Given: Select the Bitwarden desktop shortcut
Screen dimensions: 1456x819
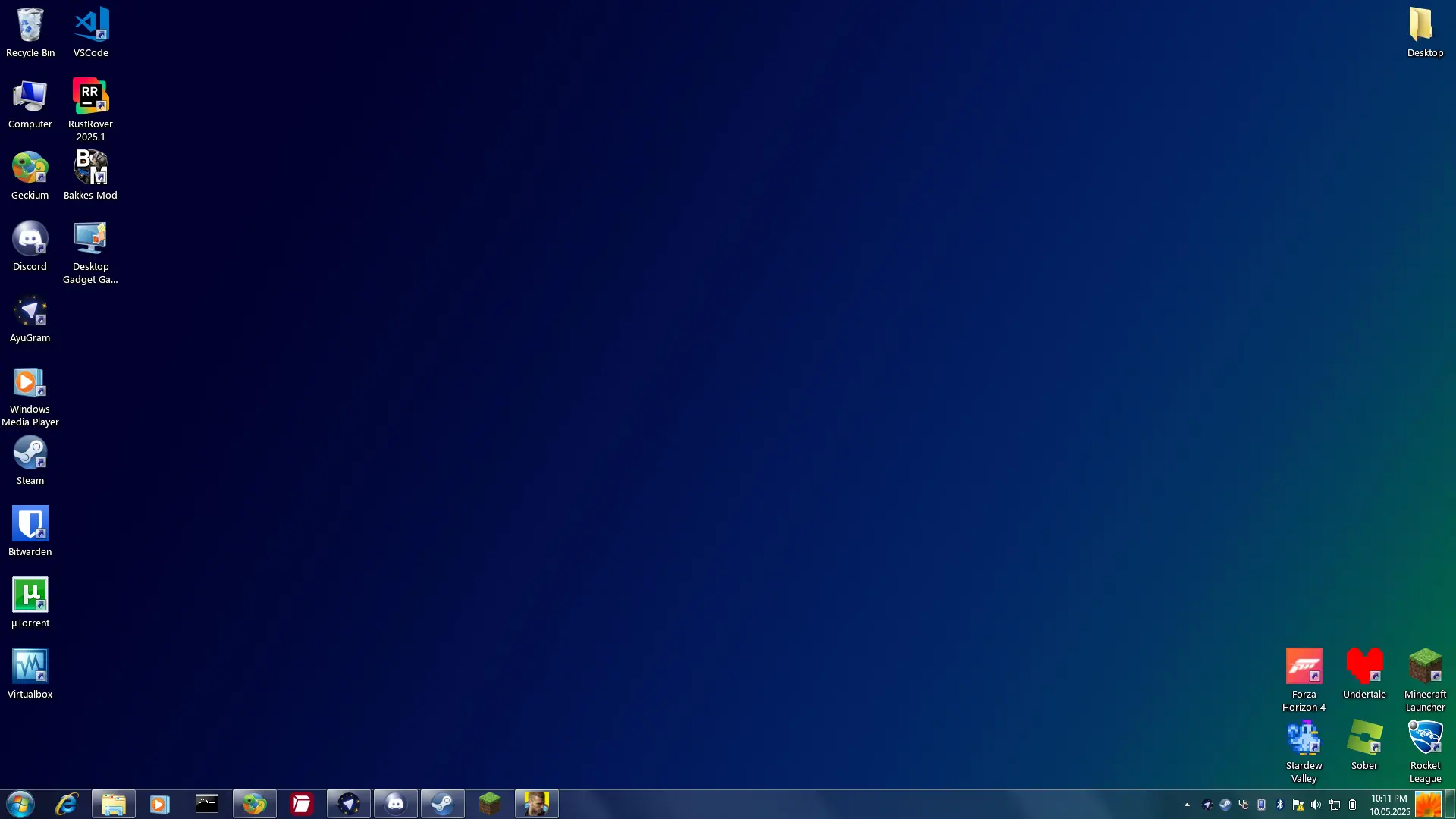Looking at the screenshot, I should click(x=30, y=532).
